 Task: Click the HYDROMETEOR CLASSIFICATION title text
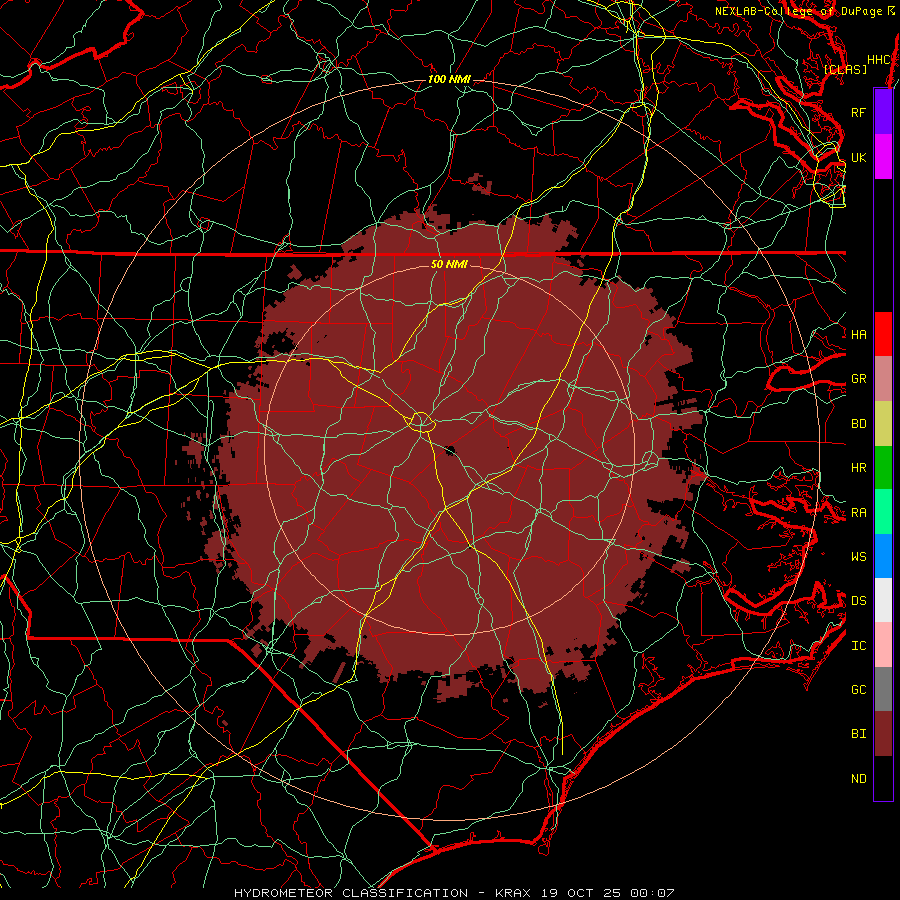pos(351,893)
